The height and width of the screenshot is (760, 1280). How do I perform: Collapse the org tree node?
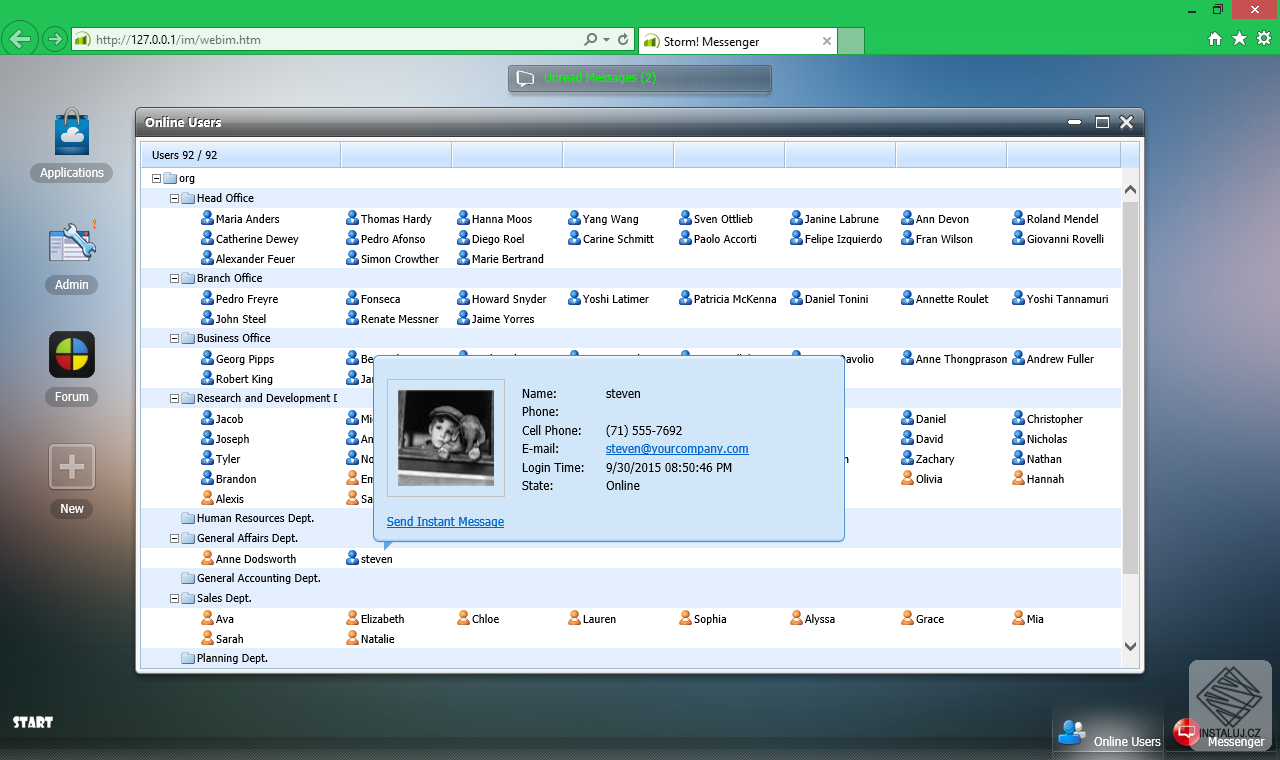point(155,177)
